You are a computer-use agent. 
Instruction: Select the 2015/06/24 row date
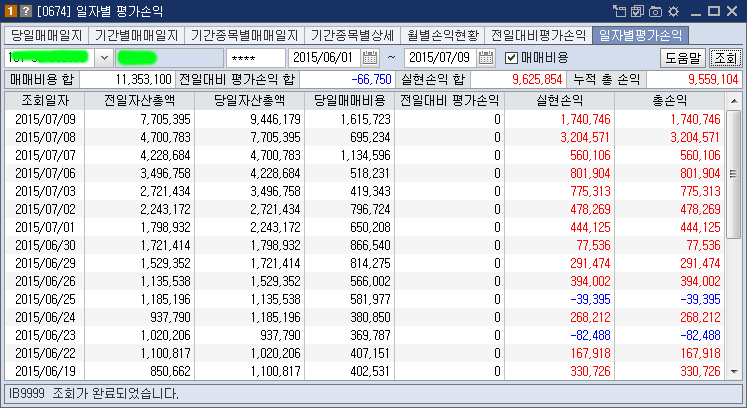[x=45, y=317]
